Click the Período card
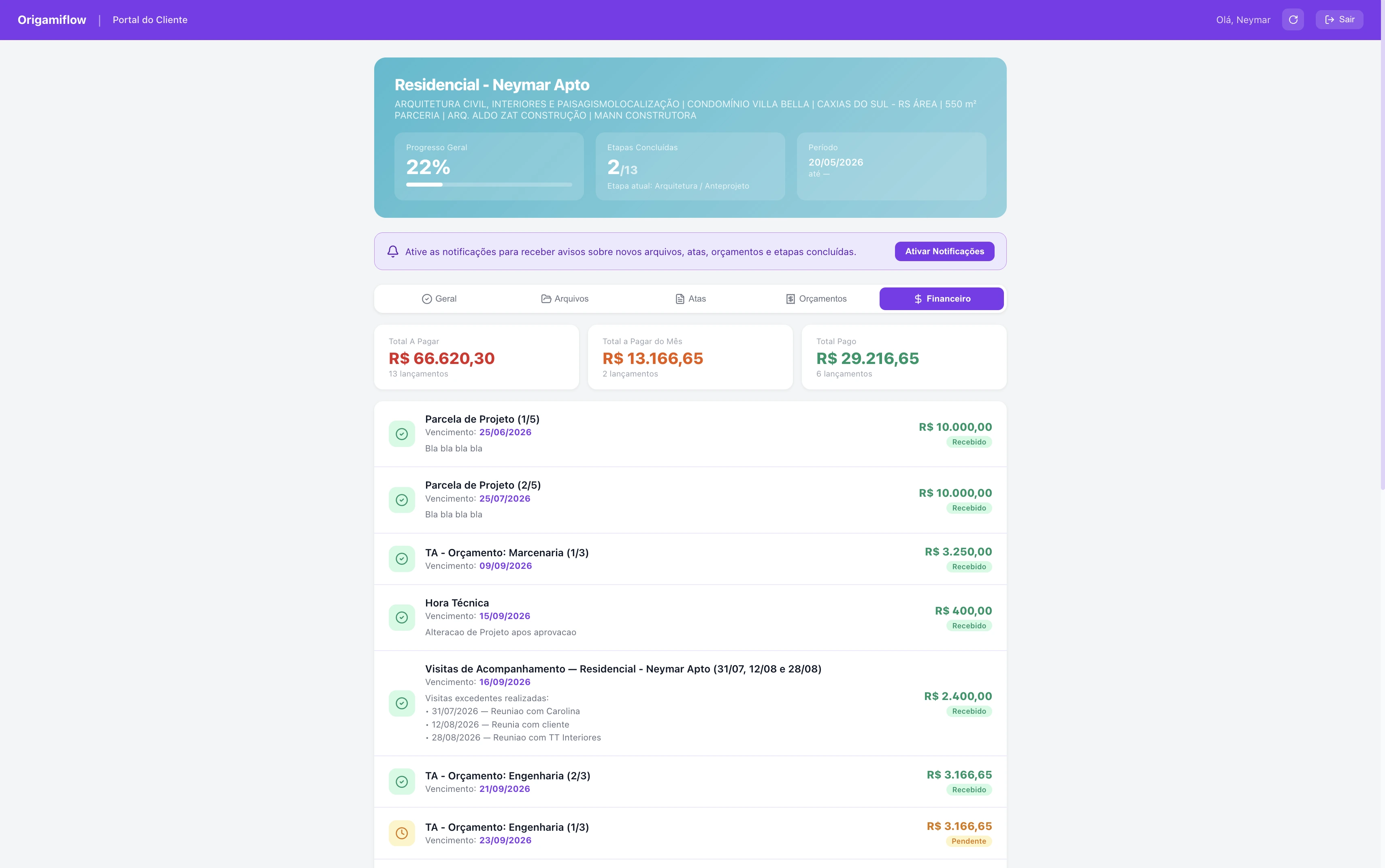The height and width of the screenshot is (868, 1385). click(891, 166)
